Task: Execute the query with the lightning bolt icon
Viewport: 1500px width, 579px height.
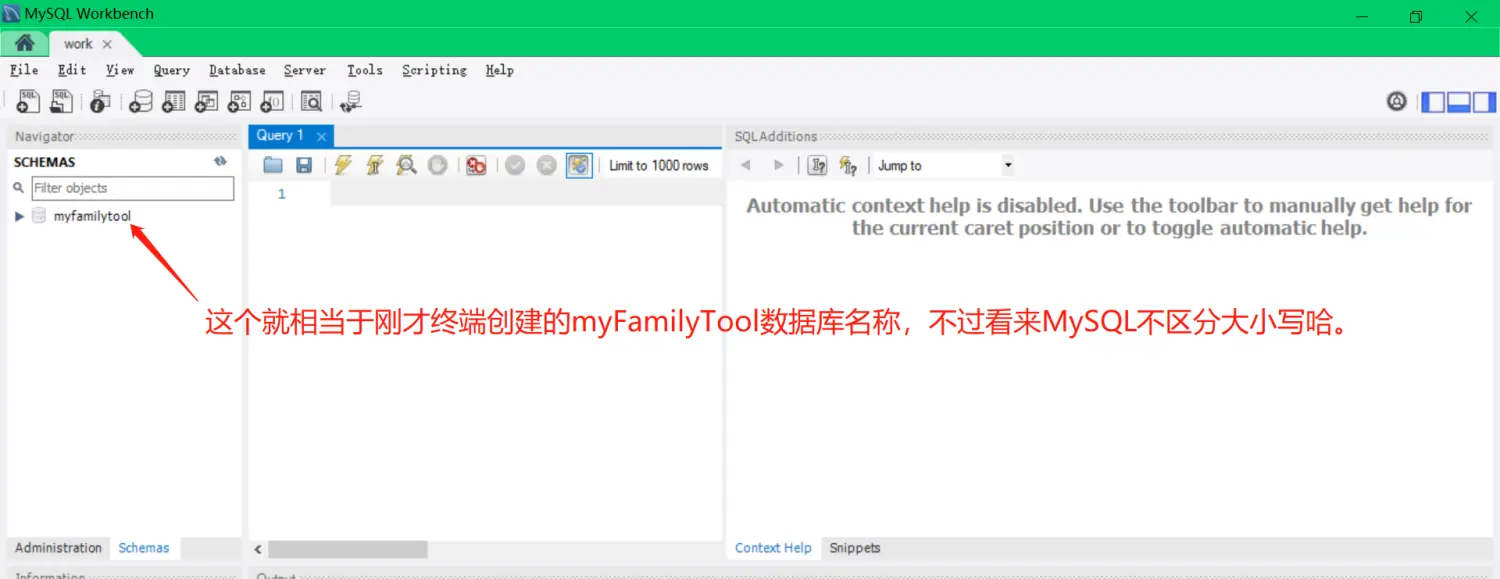Action: [x=343, y=166]
